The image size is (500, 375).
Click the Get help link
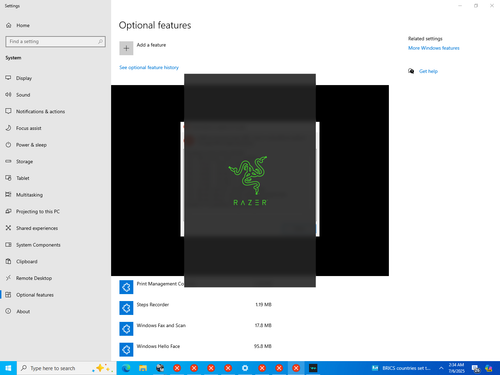click(x=428, y=71)
